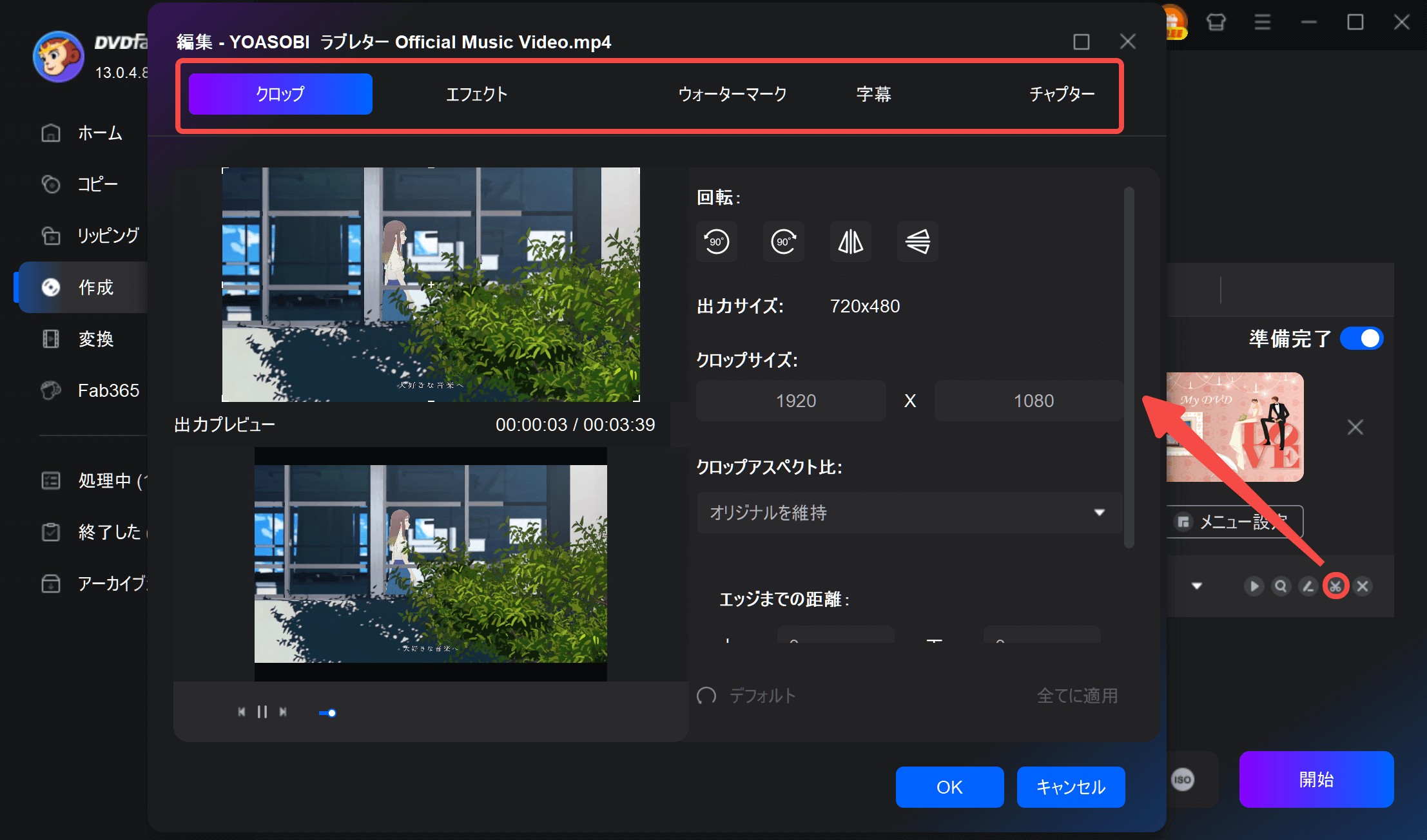Click the crop width field showing 1920
Viewport: 1427px width, 840px height.
pos(791,401)
